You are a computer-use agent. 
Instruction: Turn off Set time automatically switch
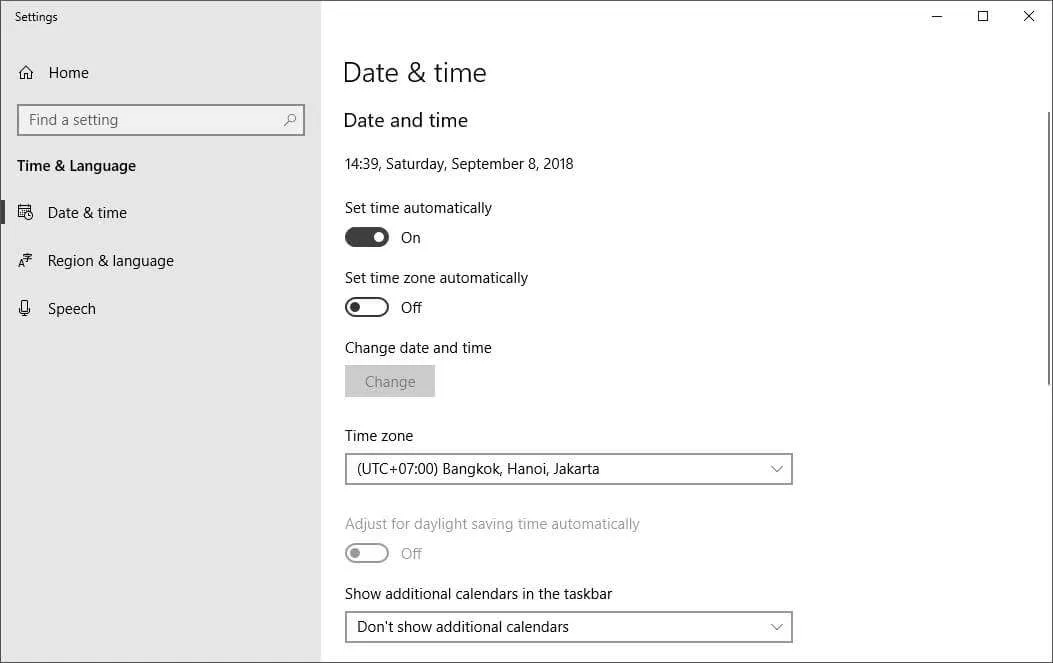pyautogui.click(x=367, y=237)
